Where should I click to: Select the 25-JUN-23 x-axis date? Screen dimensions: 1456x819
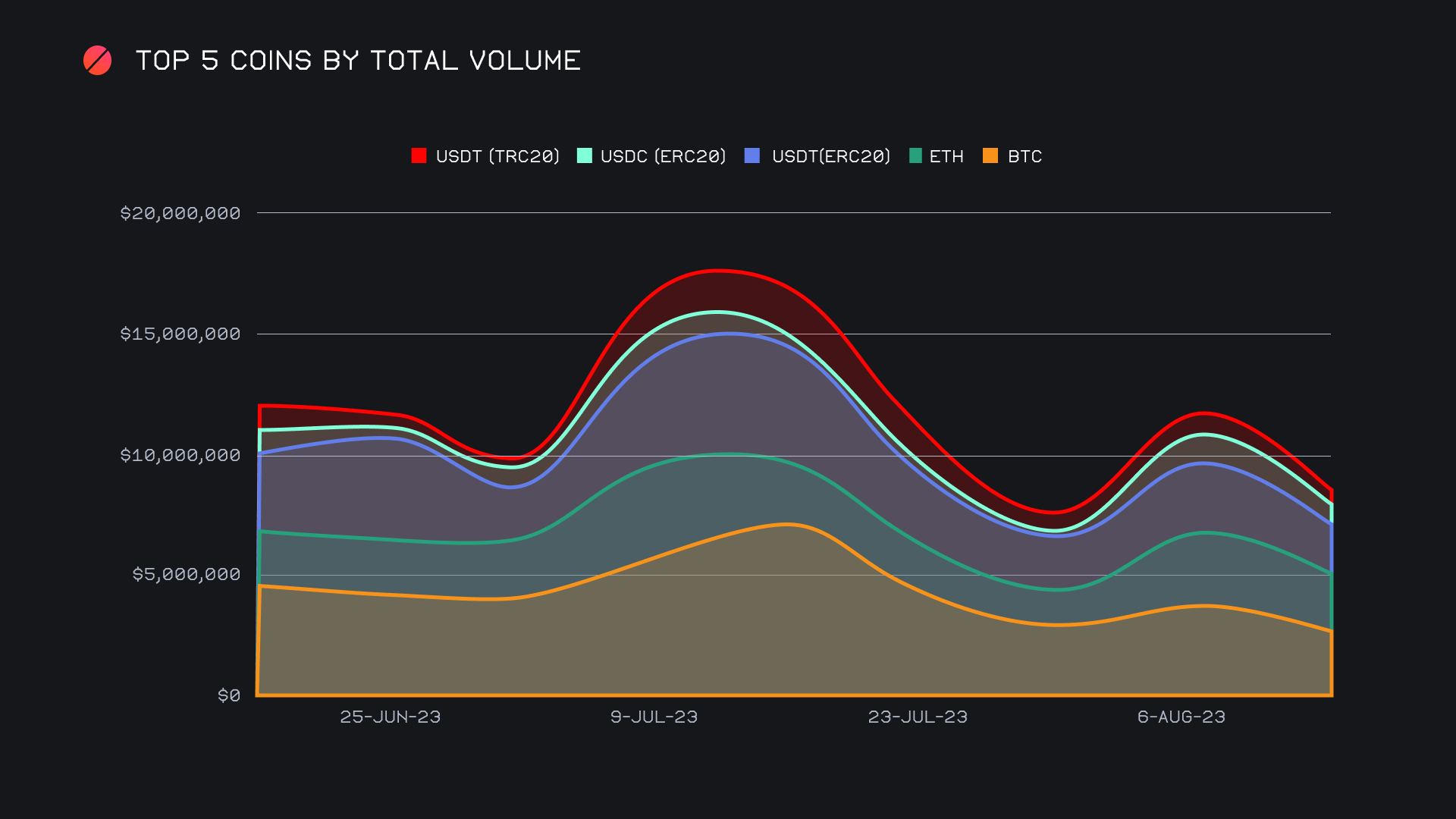click(x=390, y=717)
